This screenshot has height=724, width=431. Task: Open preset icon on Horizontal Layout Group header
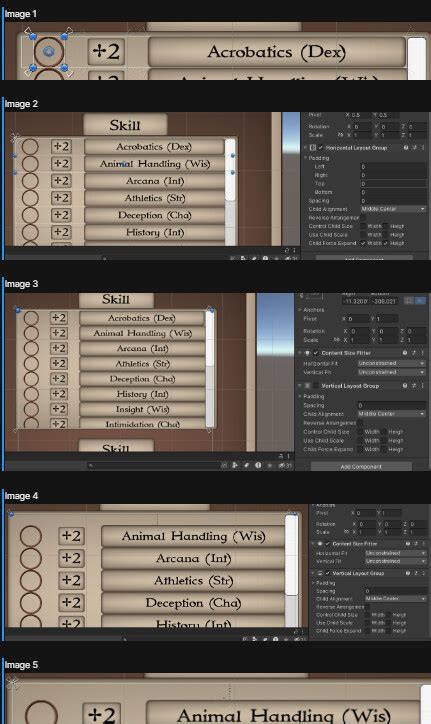click(x=414, y=148)
